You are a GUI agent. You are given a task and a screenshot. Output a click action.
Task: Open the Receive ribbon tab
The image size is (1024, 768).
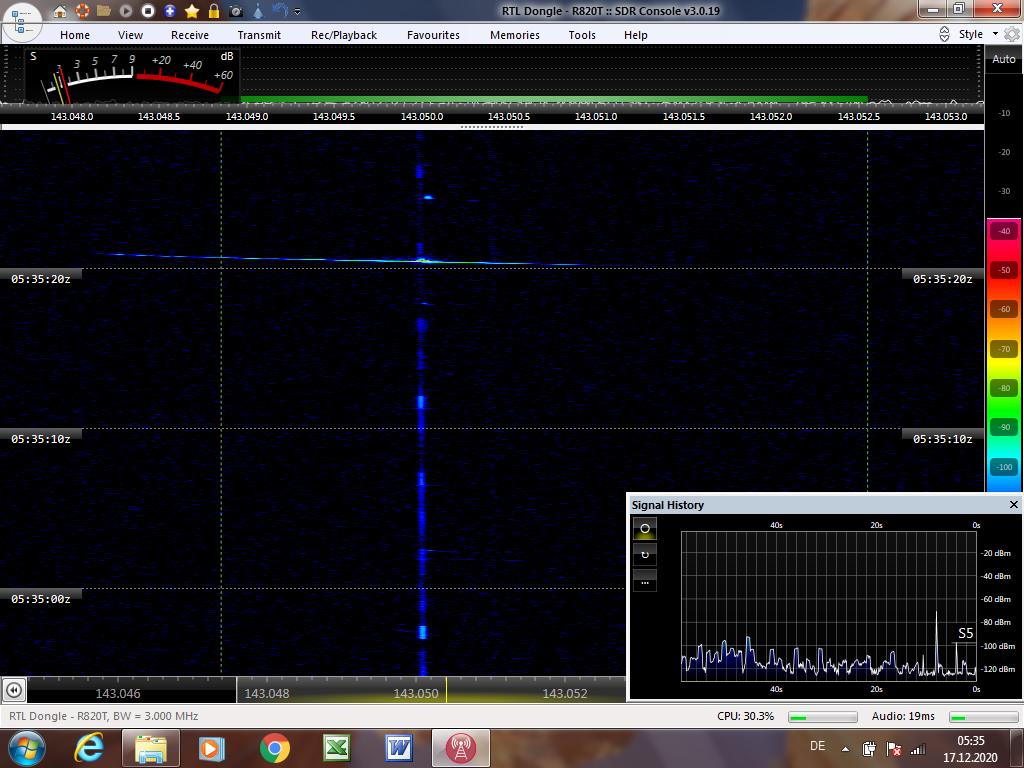[190, 35]
